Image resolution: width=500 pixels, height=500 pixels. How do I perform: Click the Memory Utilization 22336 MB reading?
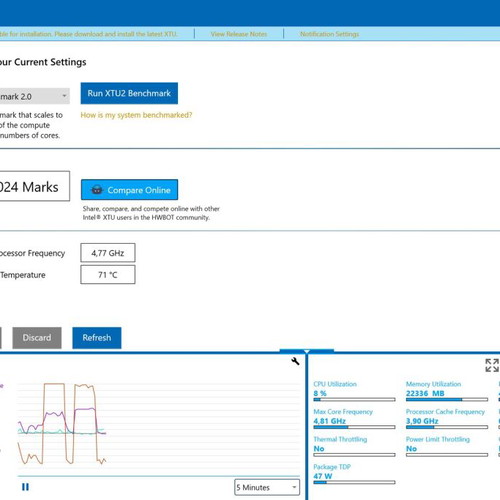tap(425, 393)
